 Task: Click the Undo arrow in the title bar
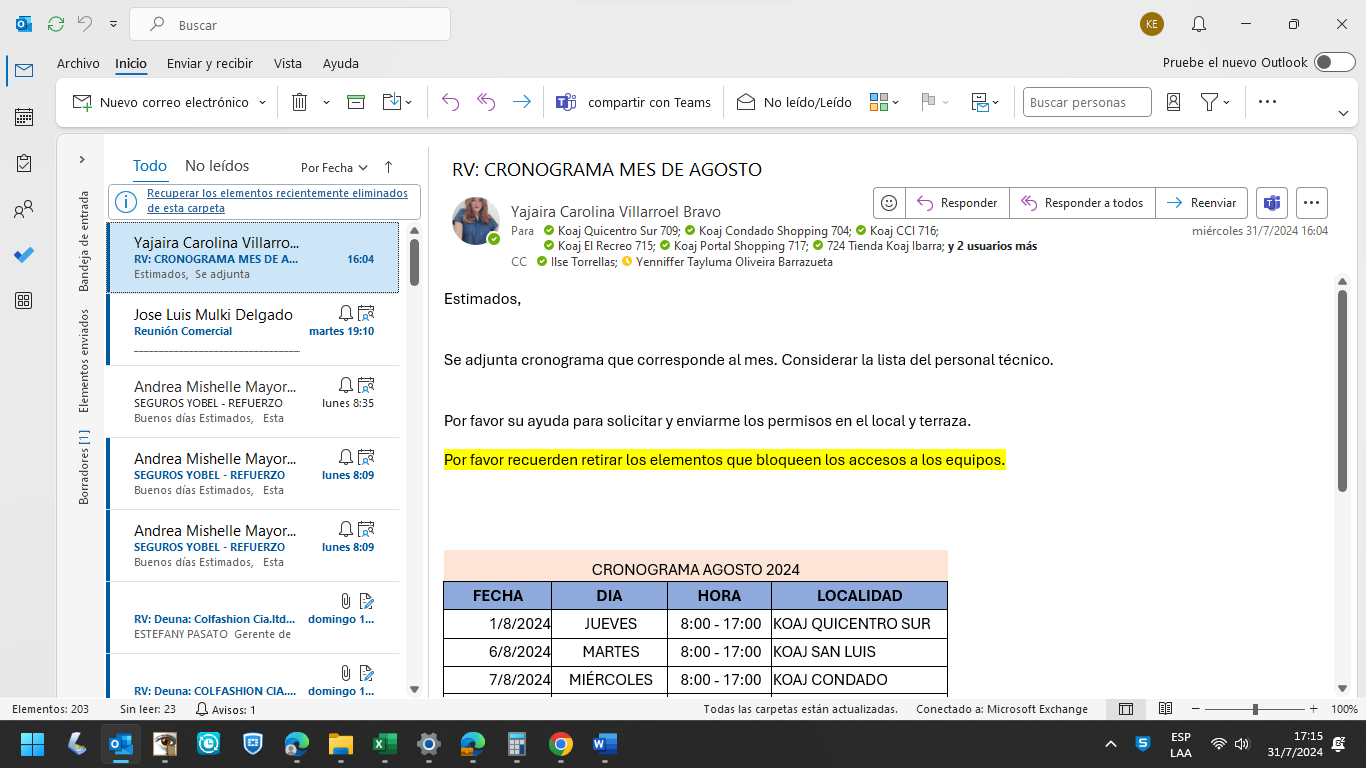[x=85, y=24]
